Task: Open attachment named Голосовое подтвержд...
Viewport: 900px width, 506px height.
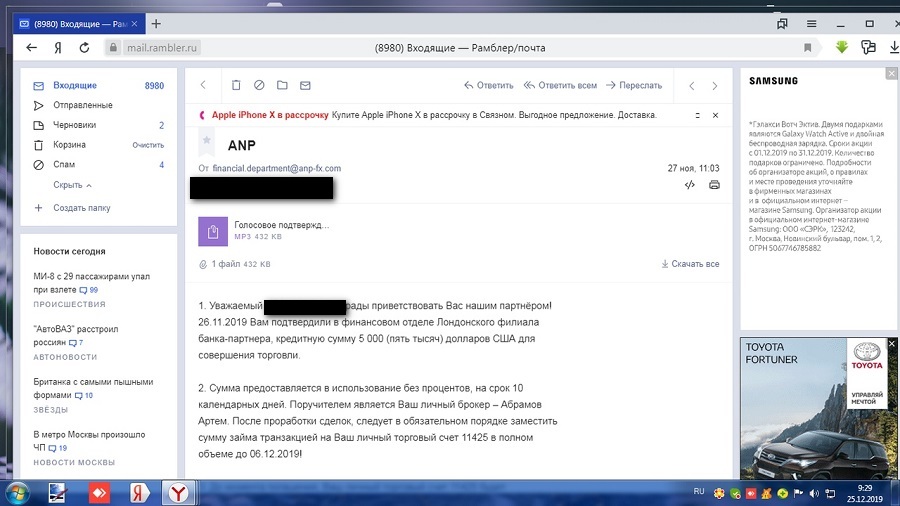Action: point(281,225)
